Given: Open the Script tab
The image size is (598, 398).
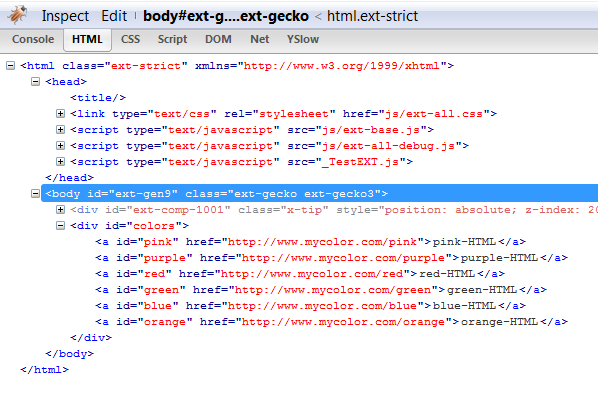Looking at the screenshot, I should 172,39.
